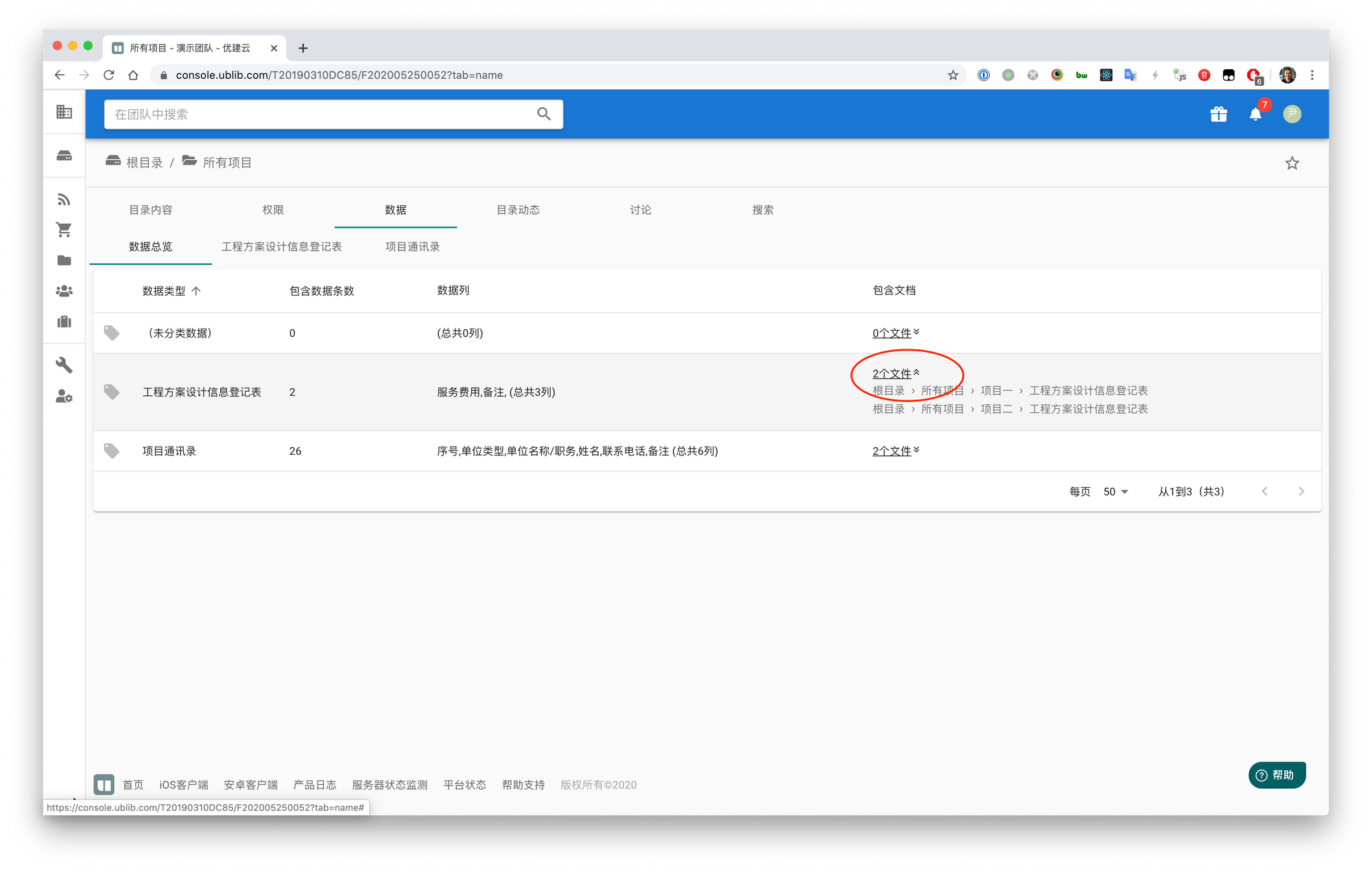The width and height of the screenshot is (1372, 872).
Task: Open the 每页 50 rows dropdown
Action: (1115, 492)
